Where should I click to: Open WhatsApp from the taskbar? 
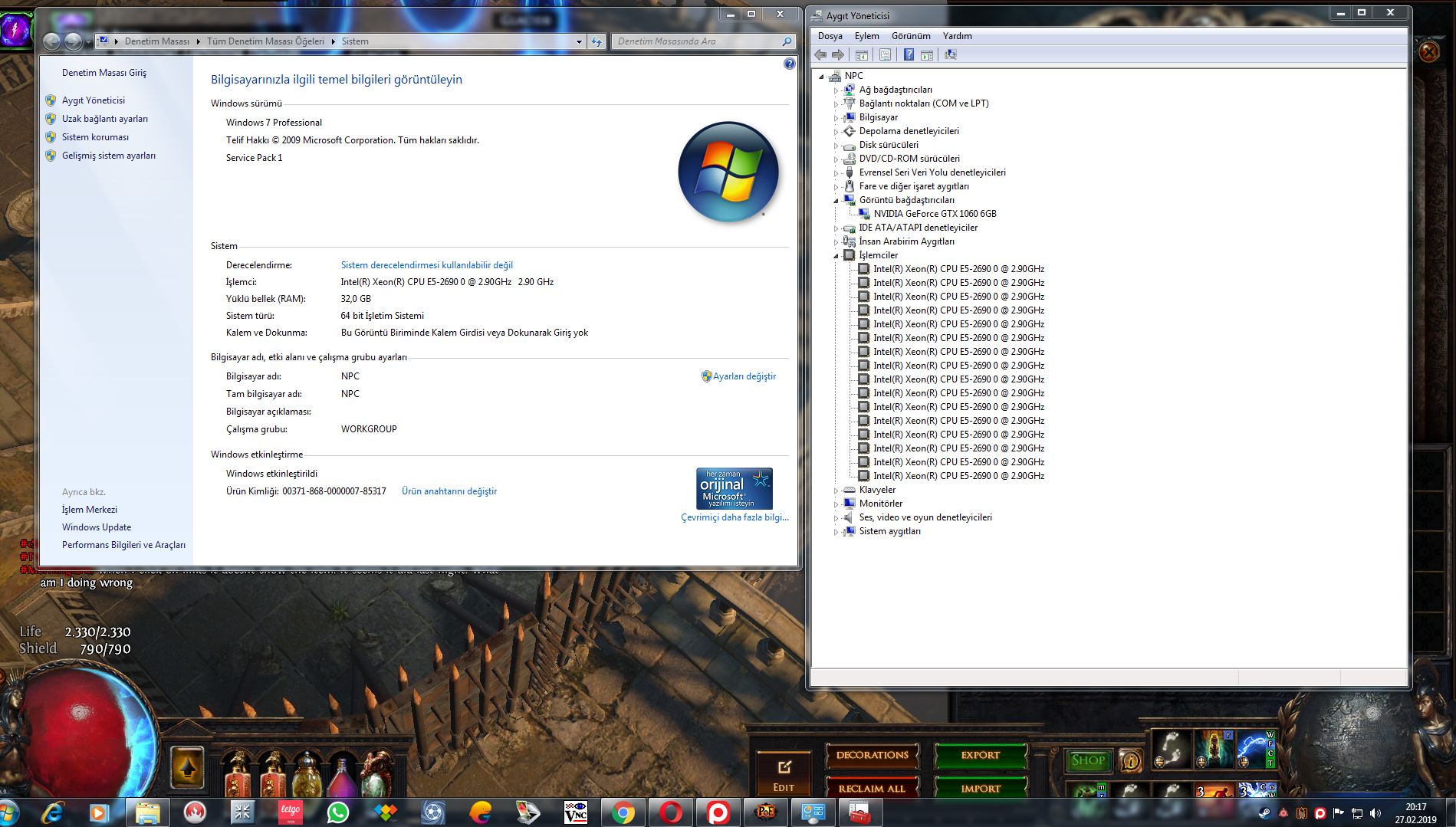[337, 812]
